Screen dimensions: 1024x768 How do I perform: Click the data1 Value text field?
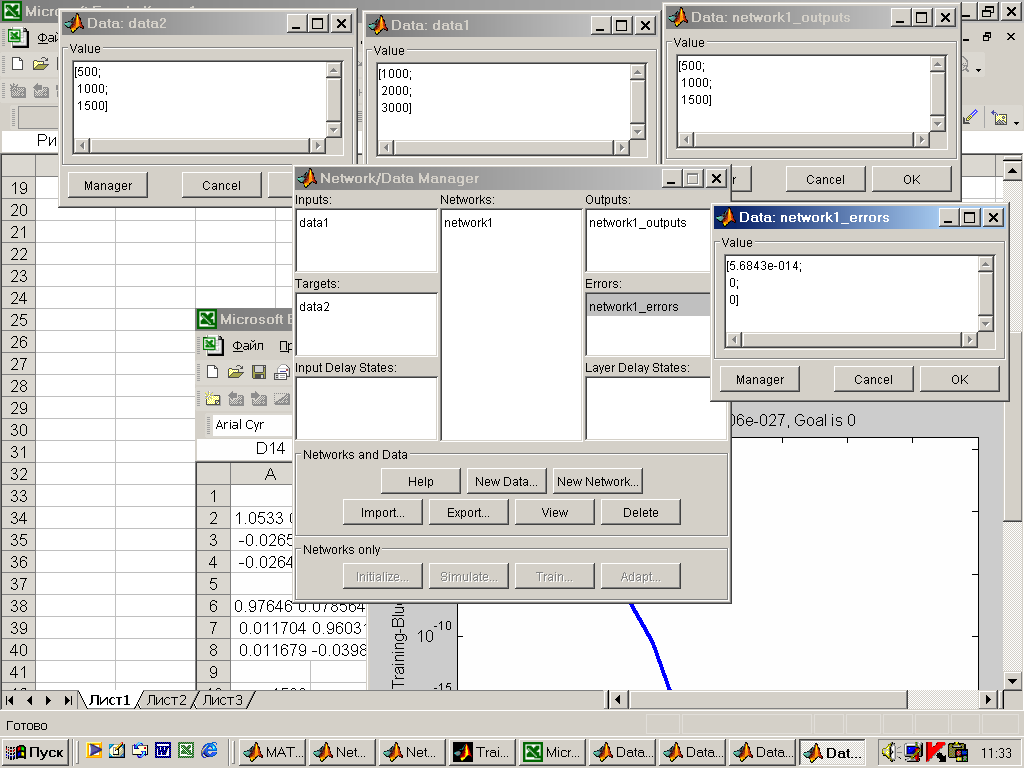504,102
